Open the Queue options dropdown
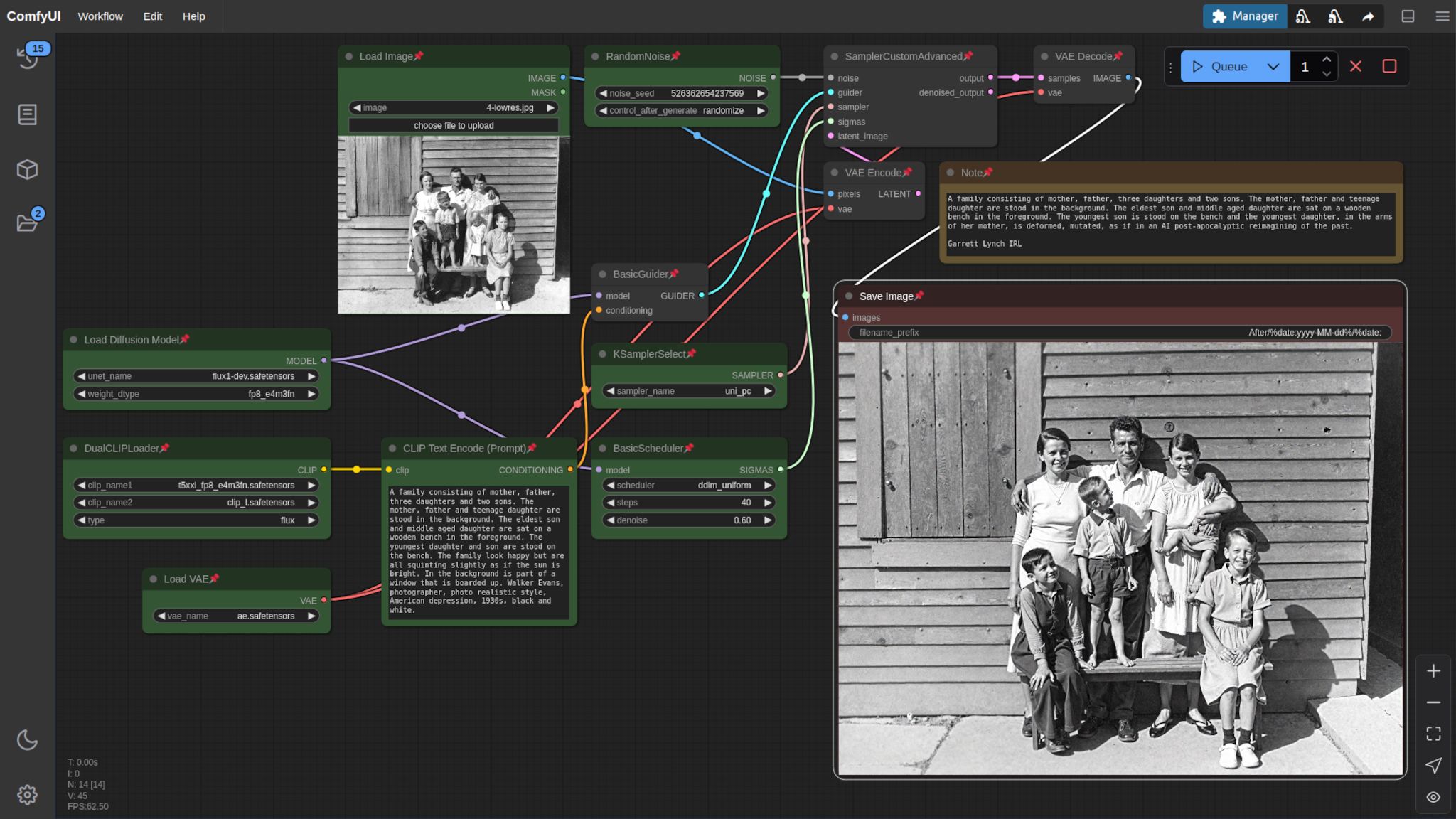 [1273, 66]
